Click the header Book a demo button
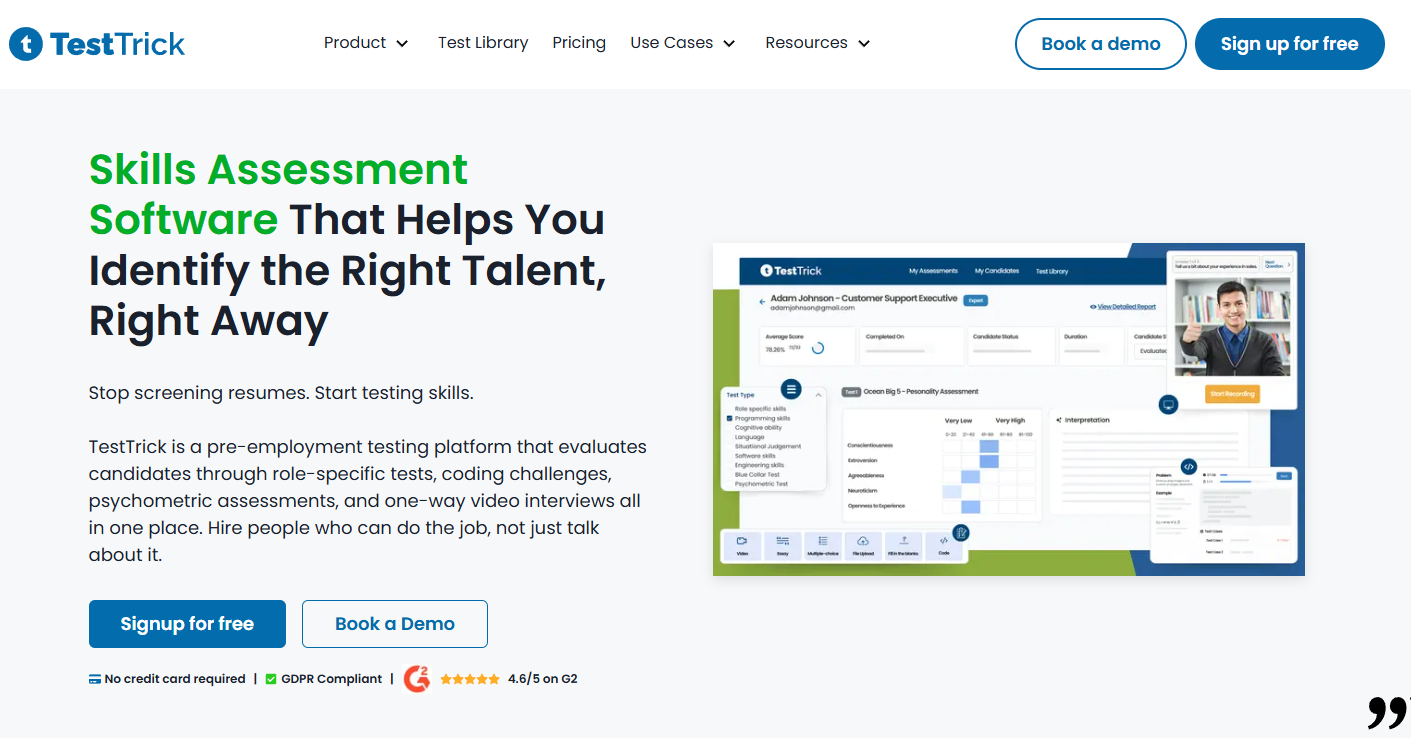Viewport: 1411px width, 738px height. click(1101, 44)
